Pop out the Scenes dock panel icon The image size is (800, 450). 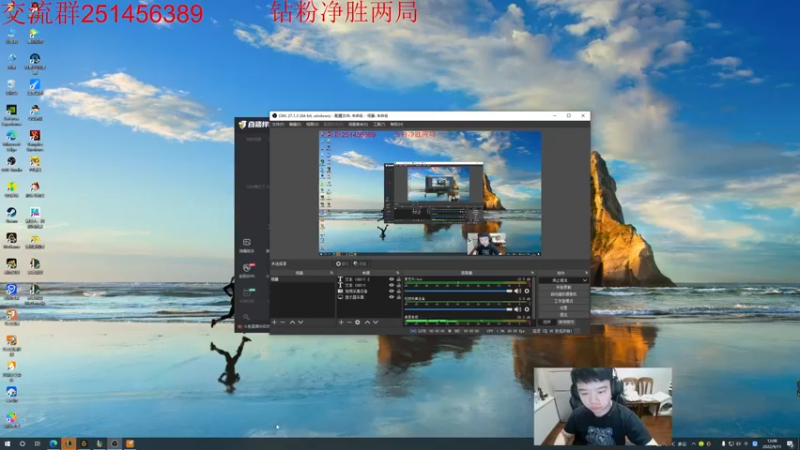[x=332, y=273]
